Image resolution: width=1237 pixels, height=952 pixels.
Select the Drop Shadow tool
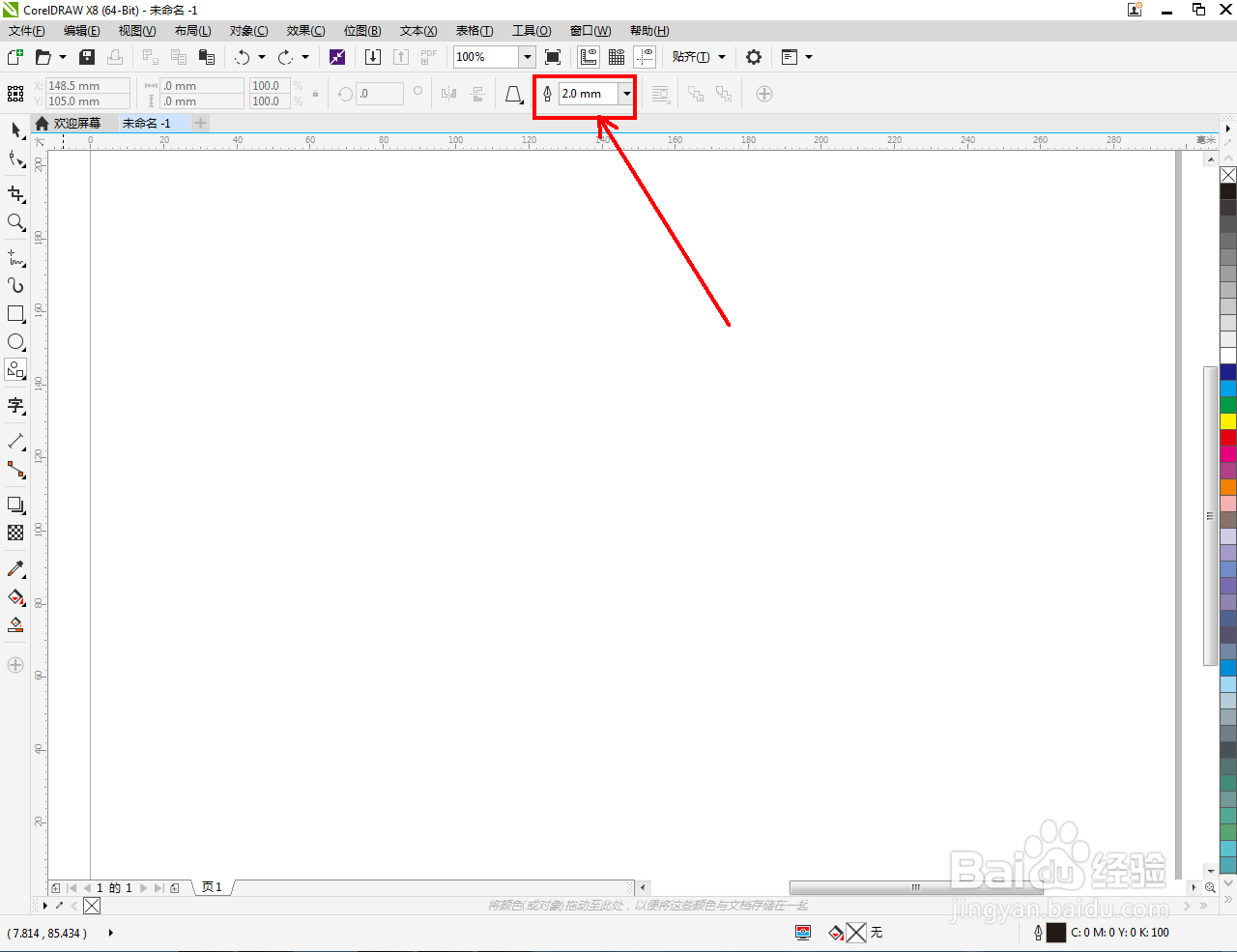15,505
